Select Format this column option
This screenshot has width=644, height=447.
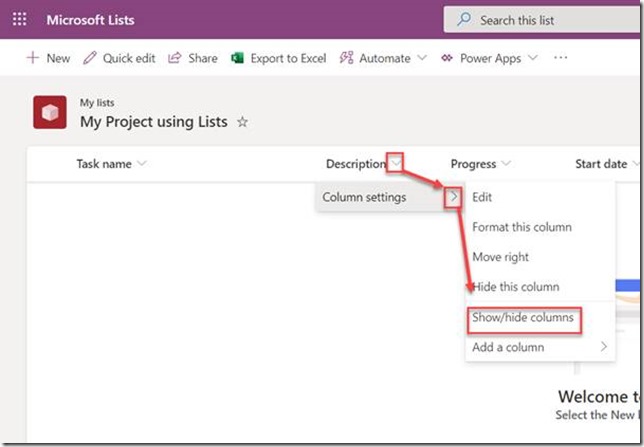[521, 227]
